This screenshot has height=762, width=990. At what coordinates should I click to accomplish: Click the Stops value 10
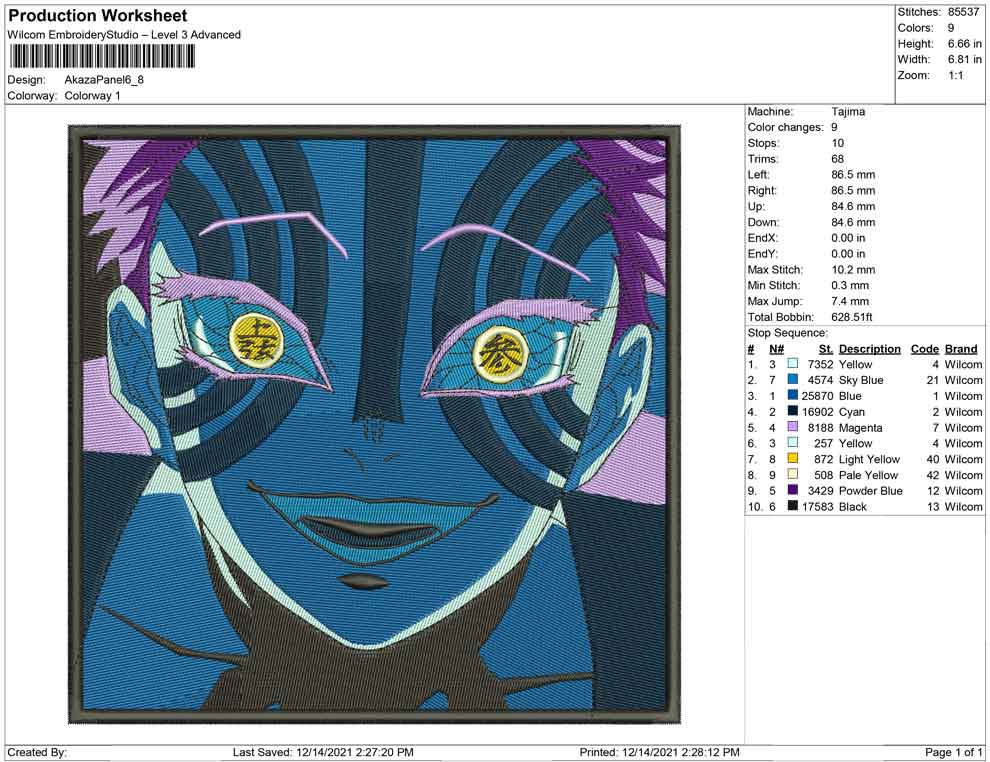[x=837, y=143]
